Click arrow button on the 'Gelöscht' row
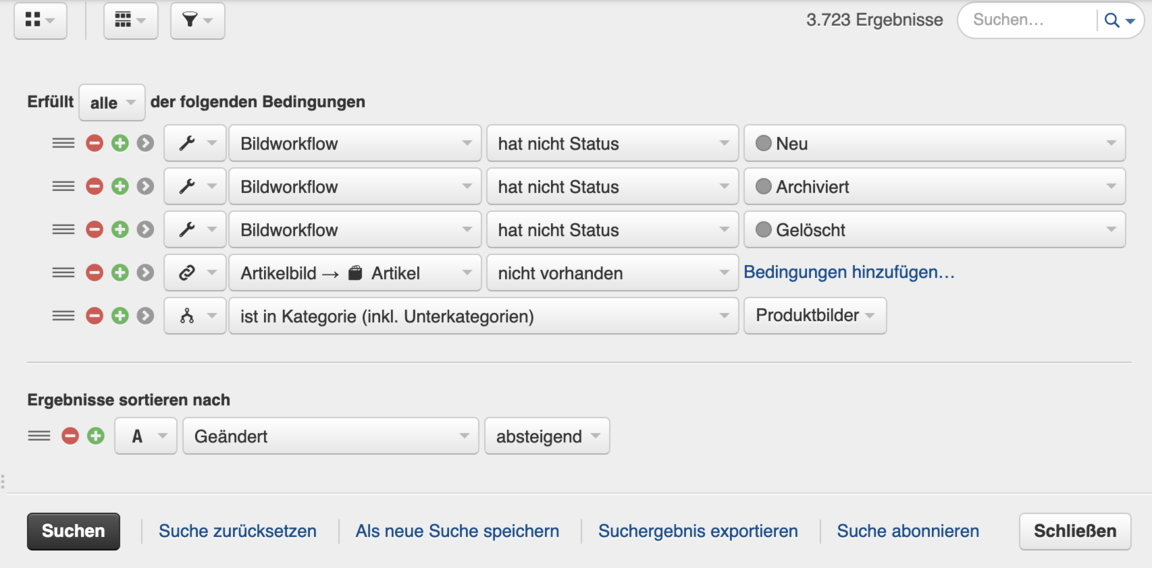The image size is (1152, 568). click(x=145, y=230)
